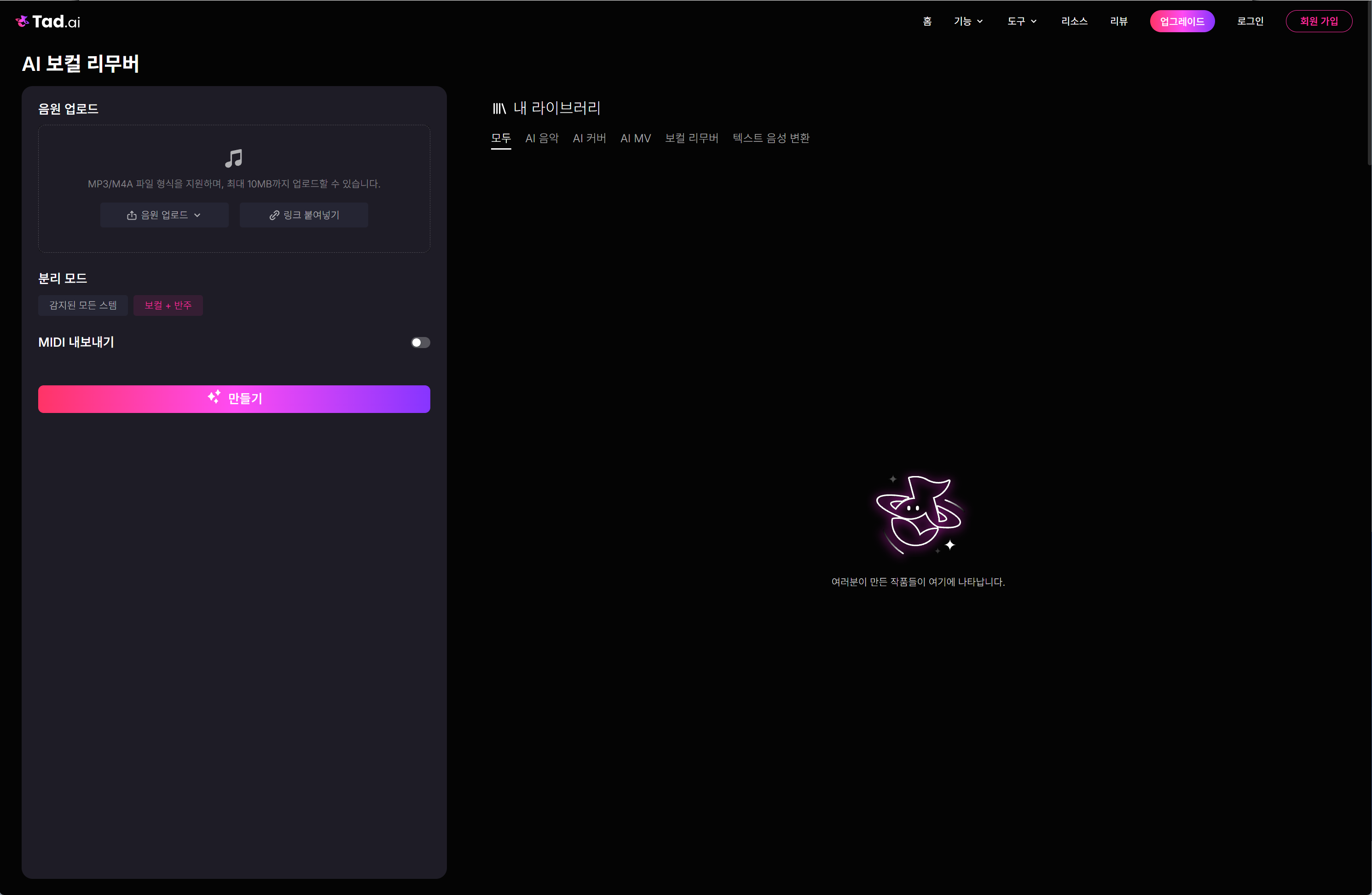Select the 보컬 + 반주 separation mode

click(168, 305)
